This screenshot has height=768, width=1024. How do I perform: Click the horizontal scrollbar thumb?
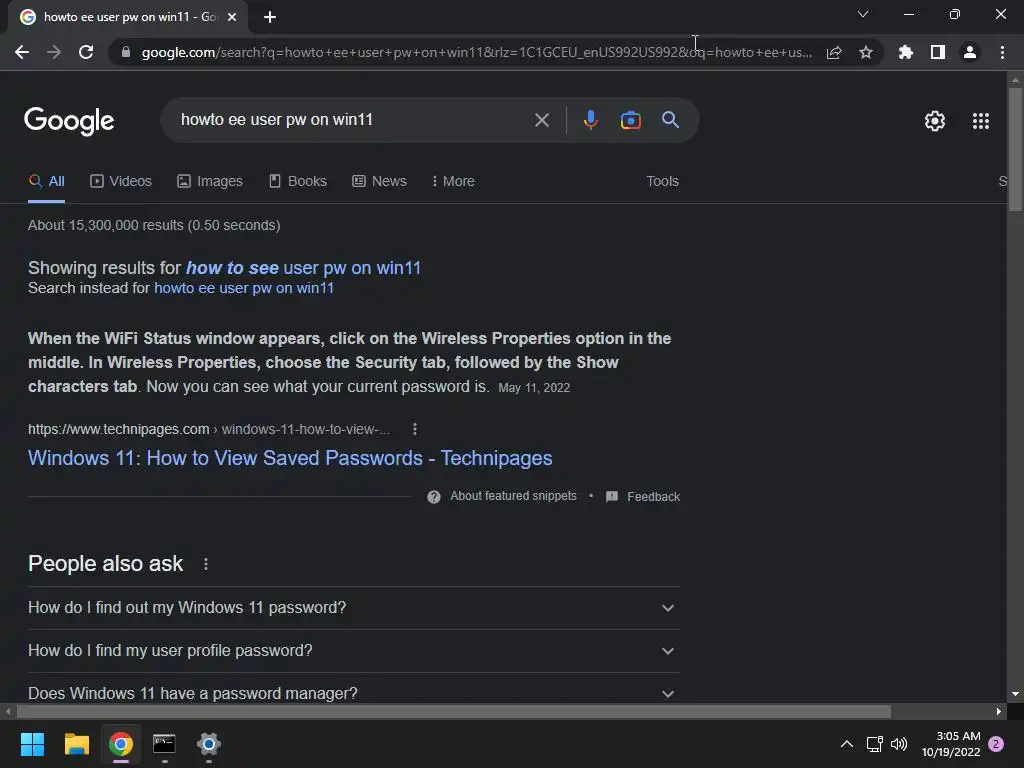(x=454, y=711)
